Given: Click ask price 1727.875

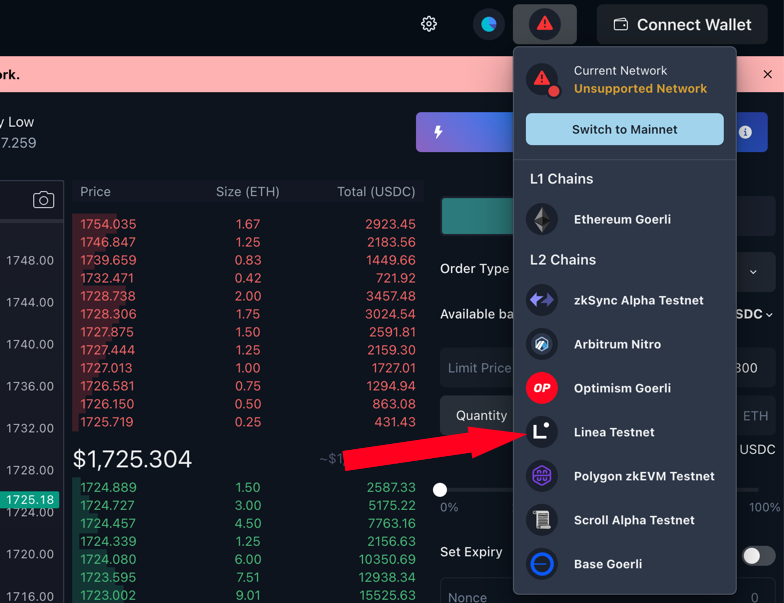Looking at the screenshot, I should tap(107, 332).
